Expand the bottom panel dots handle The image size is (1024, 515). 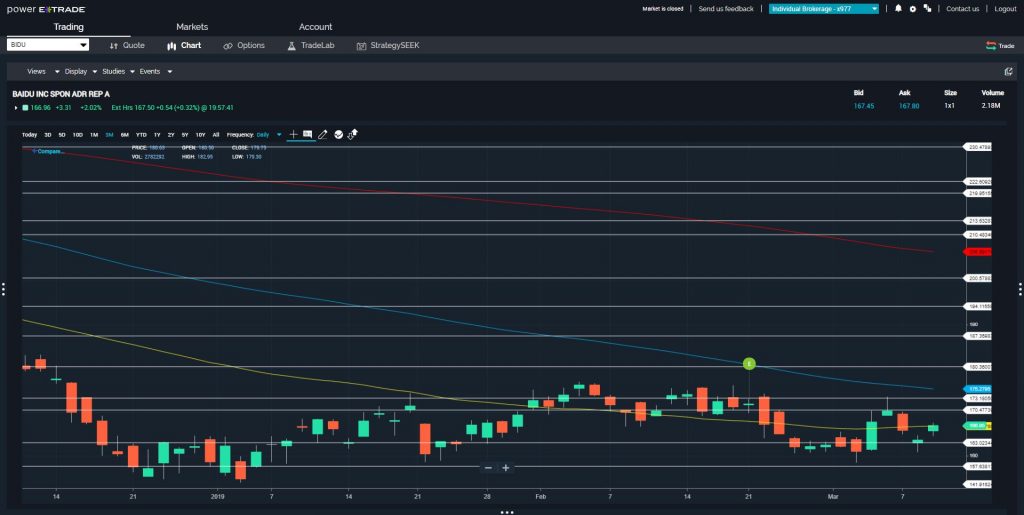pos(507,512)
